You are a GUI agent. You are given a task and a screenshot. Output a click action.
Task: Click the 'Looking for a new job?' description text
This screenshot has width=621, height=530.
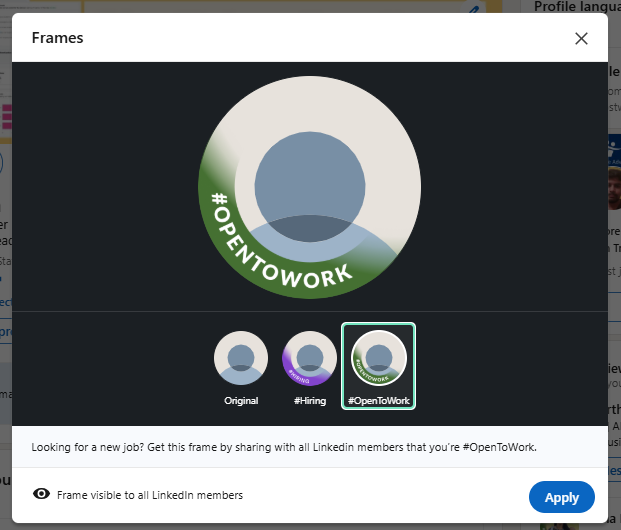[284, 447]
